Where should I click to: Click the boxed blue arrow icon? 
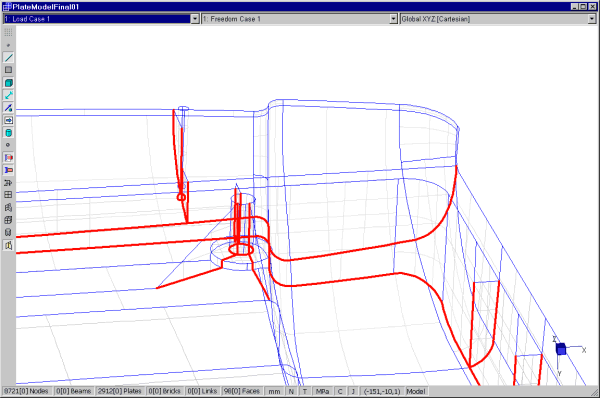click(8, 120)
